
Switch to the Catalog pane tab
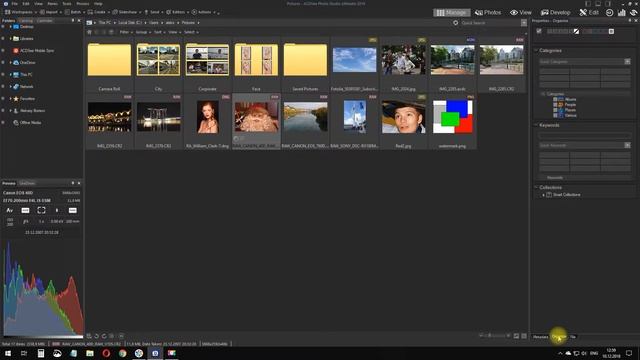(x=26, y=20)
